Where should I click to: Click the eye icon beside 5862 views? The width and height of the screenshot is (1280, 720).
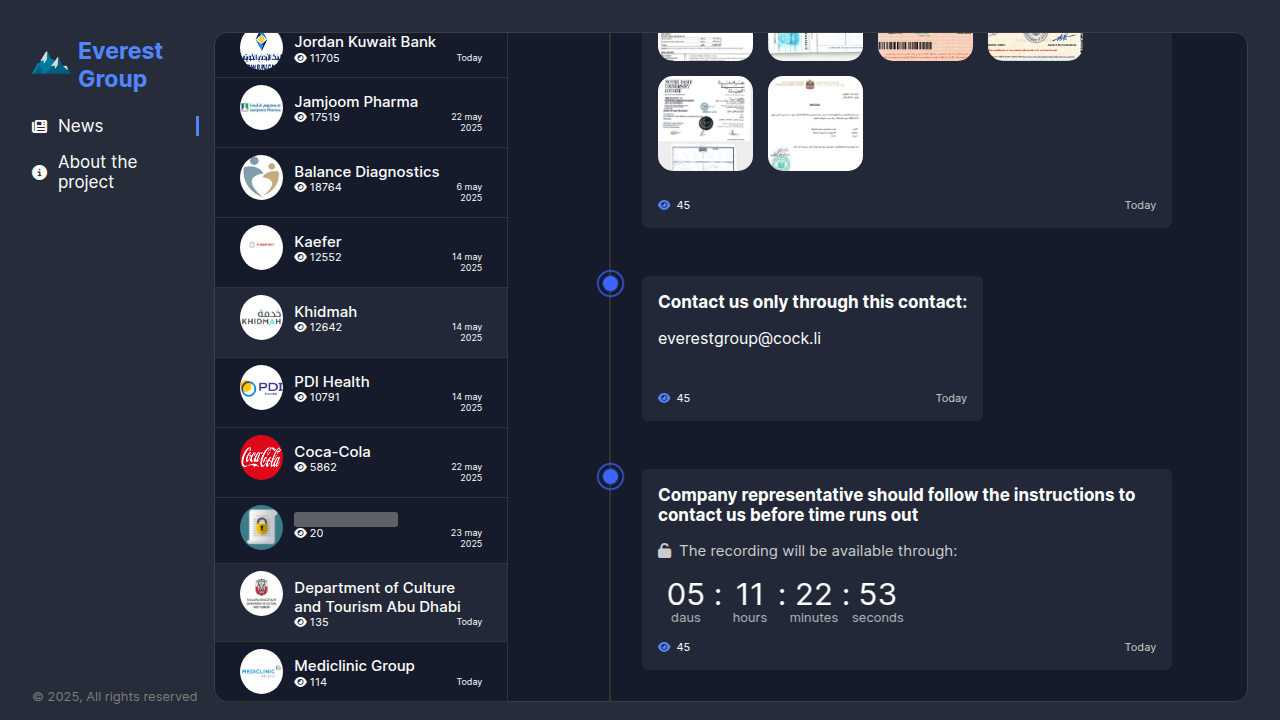[x=300, y=467]
